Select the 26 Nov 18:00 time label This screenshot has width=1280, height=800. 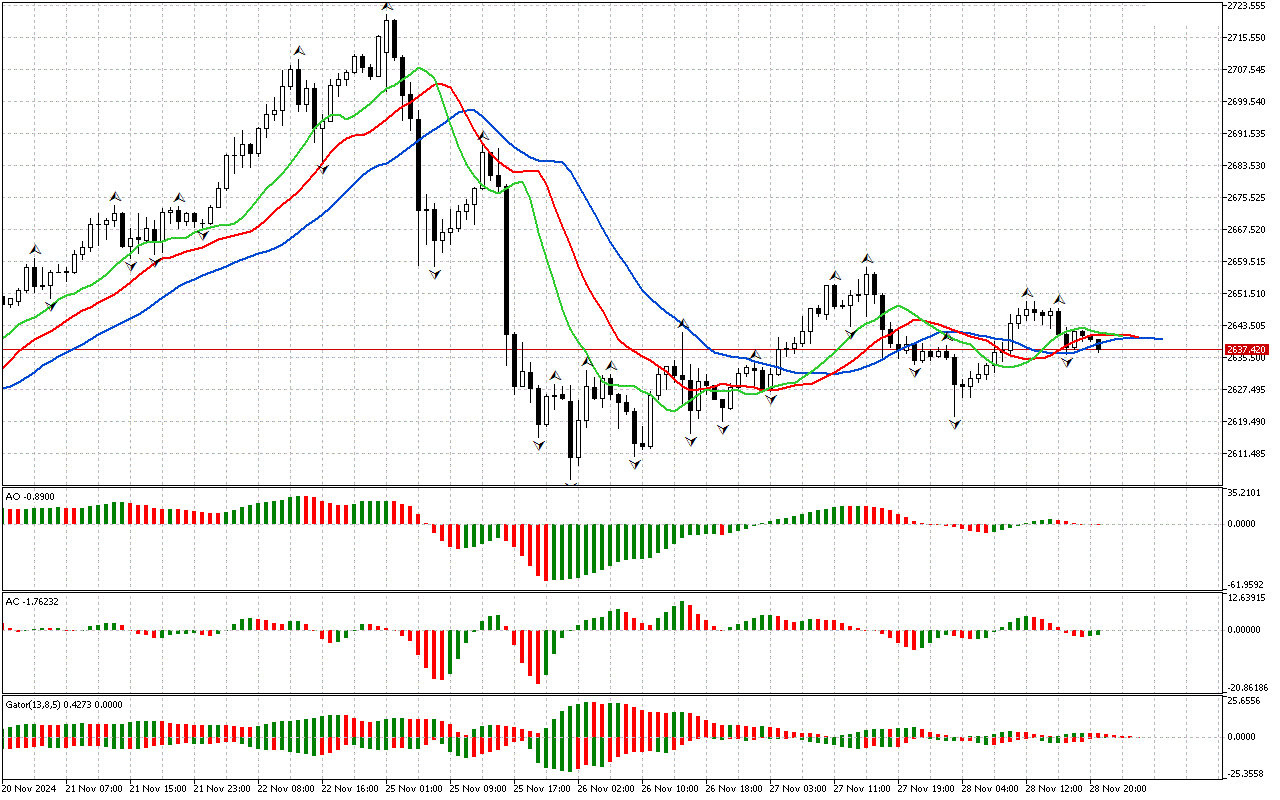(x=734, y=789)
